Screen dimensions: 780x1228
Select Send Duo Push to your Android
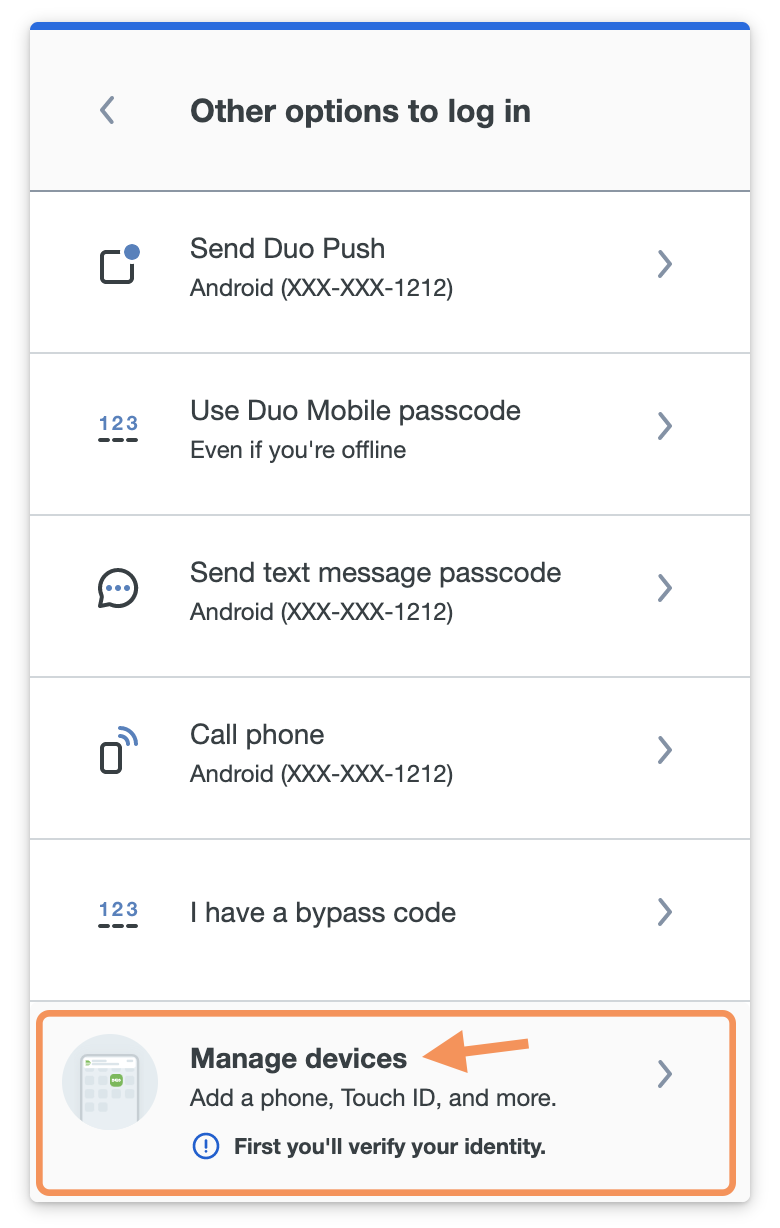[287, 248]
